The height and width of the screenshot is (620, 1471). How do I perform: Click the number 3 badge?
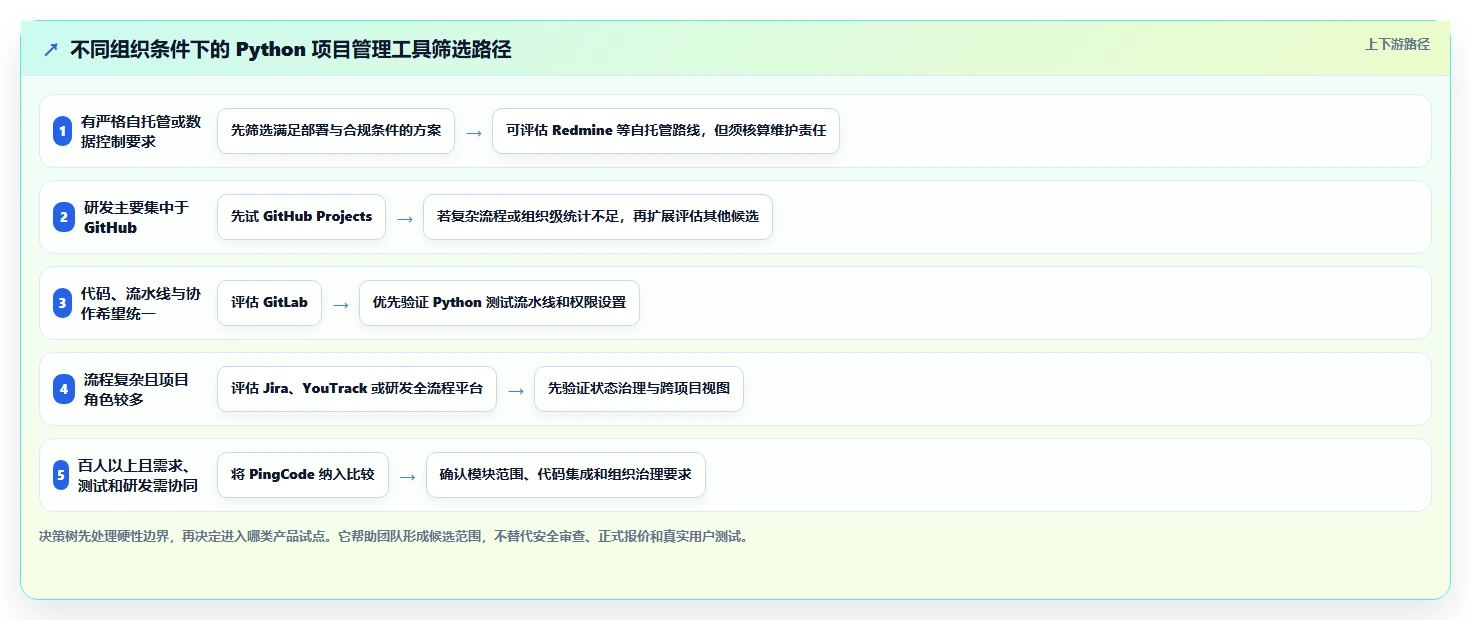click(x=62, y=303)
